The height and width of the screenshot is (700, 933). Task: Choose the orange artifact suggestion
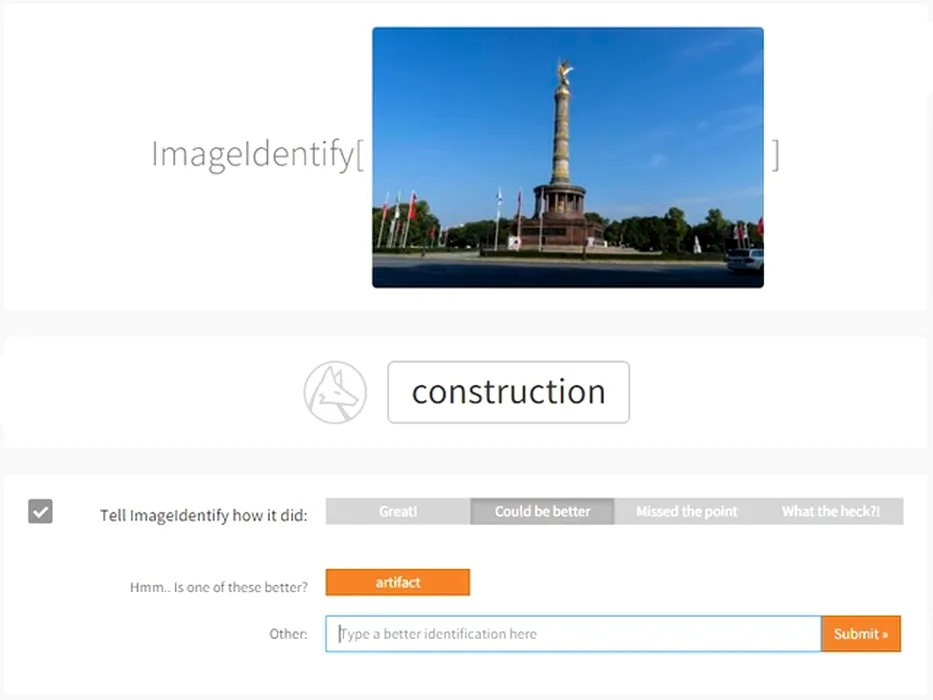[397, 582]
